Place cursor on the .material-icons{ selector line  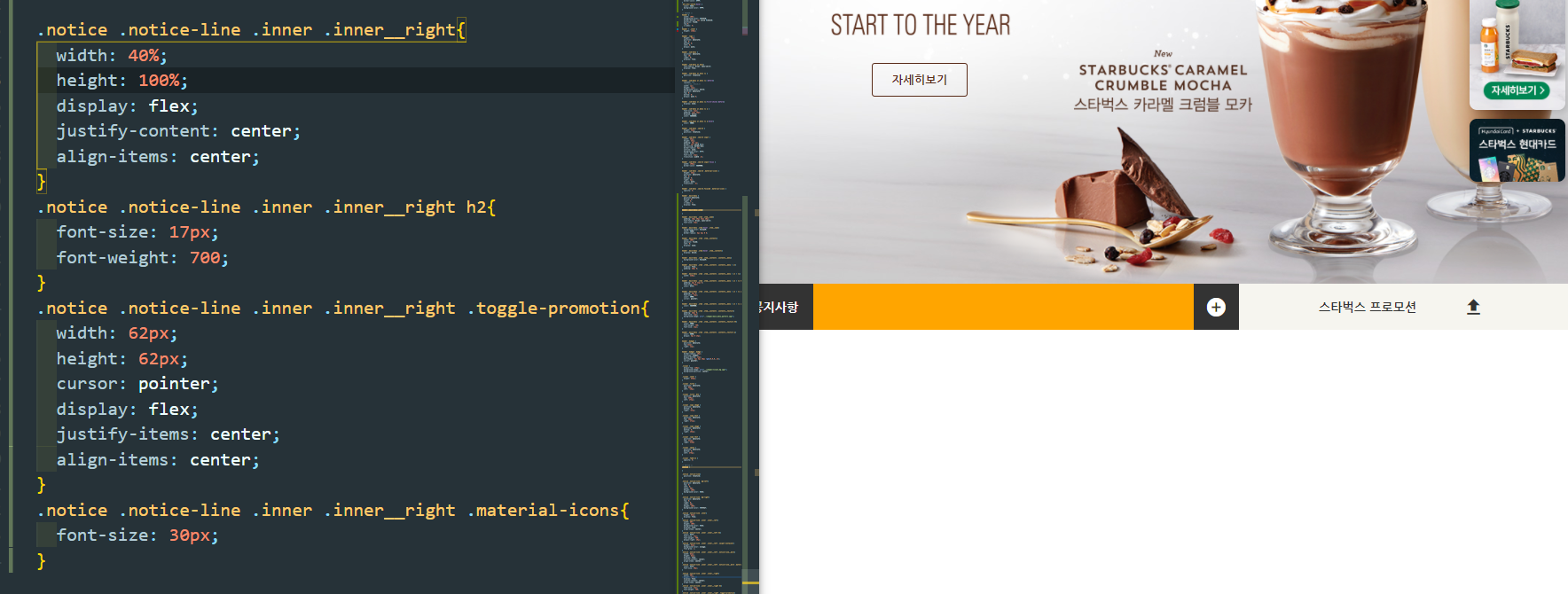[333, 510]
